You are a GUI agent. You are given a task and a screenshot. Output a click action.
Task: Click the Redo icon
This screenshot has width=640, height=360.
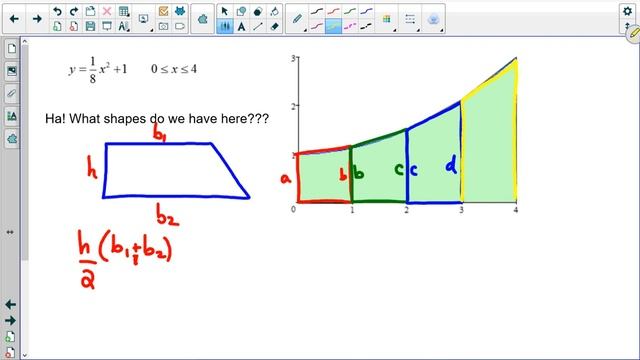(x=74, y=11)
